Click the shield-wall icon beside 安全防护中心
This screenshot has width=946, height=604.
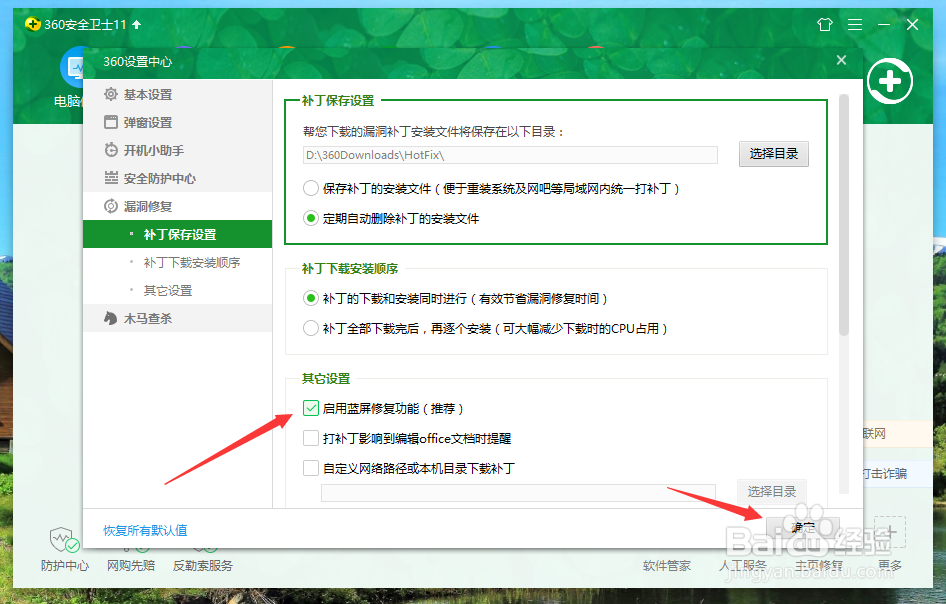tap(111, 178)
